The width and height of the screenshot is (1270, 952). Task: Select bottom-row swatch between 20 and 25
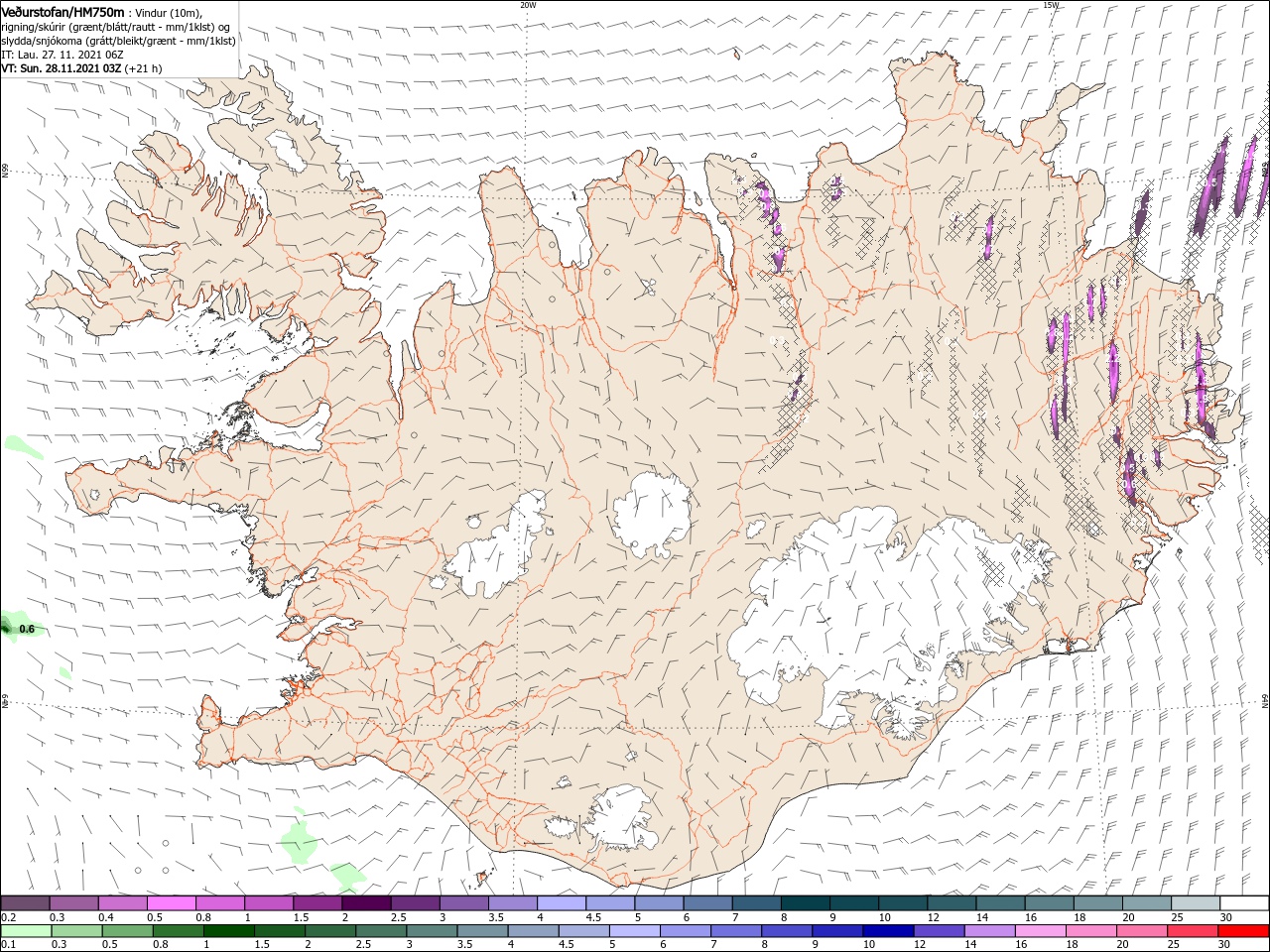1141,931
